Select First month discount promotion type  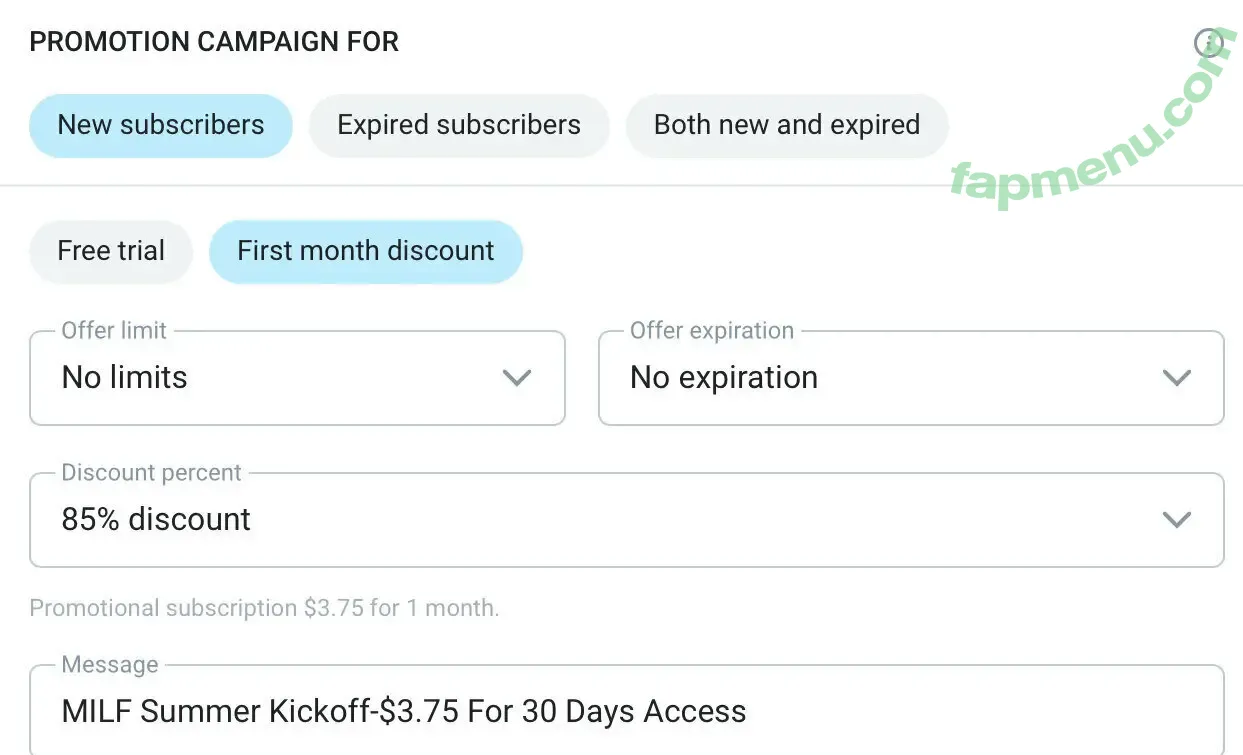click(366, 251)
